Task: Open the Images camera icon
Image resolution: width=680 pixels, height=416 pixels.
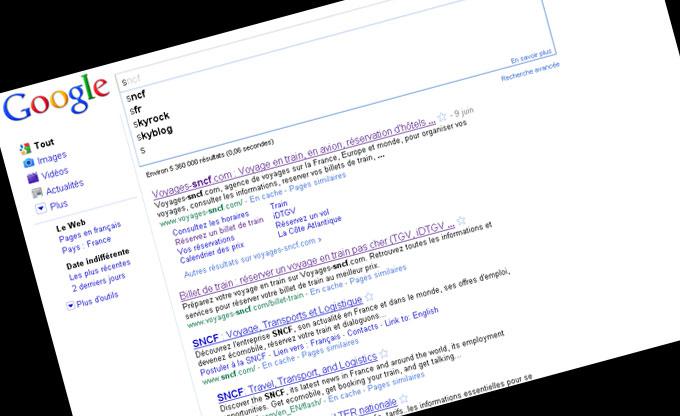Action: [x=29, y=163]
